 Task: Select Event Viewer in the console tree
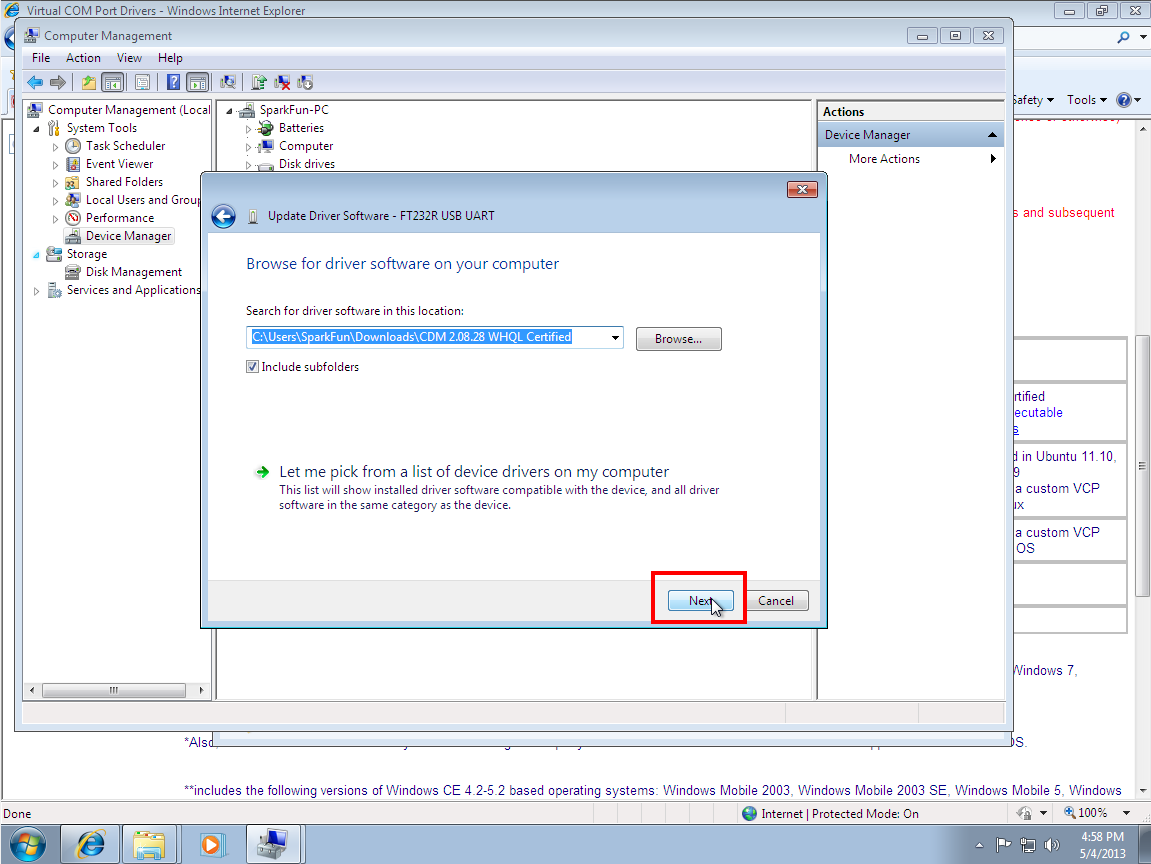point(120,164)
